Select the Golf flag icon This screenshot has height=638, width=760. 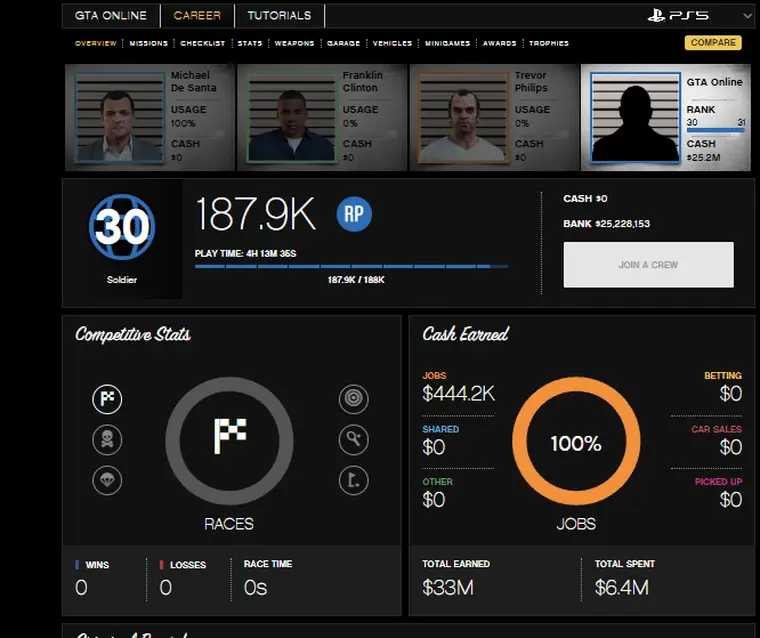click(353, 480)
